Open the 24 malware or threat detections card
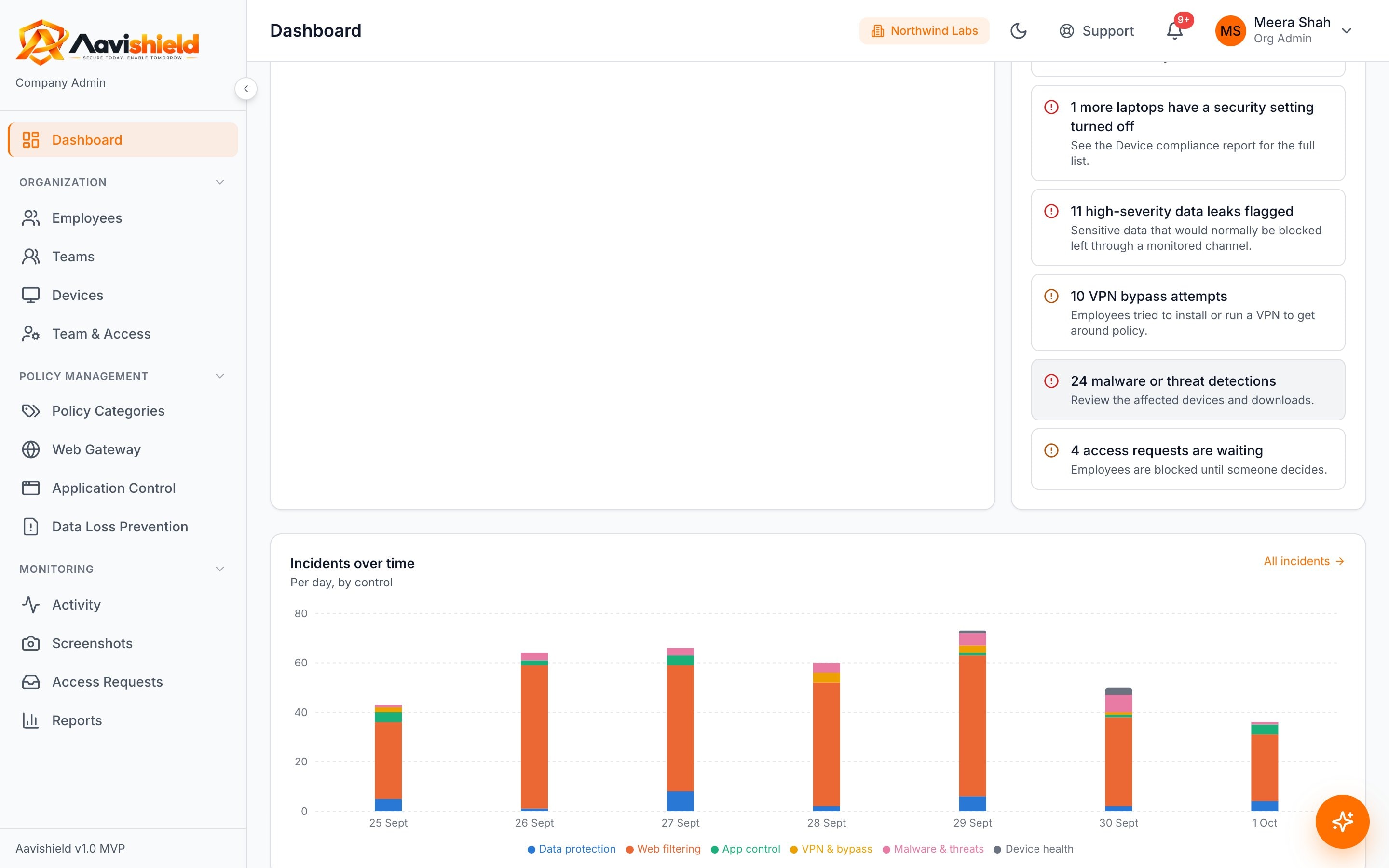1389x868 pixels. [1187, 390]
